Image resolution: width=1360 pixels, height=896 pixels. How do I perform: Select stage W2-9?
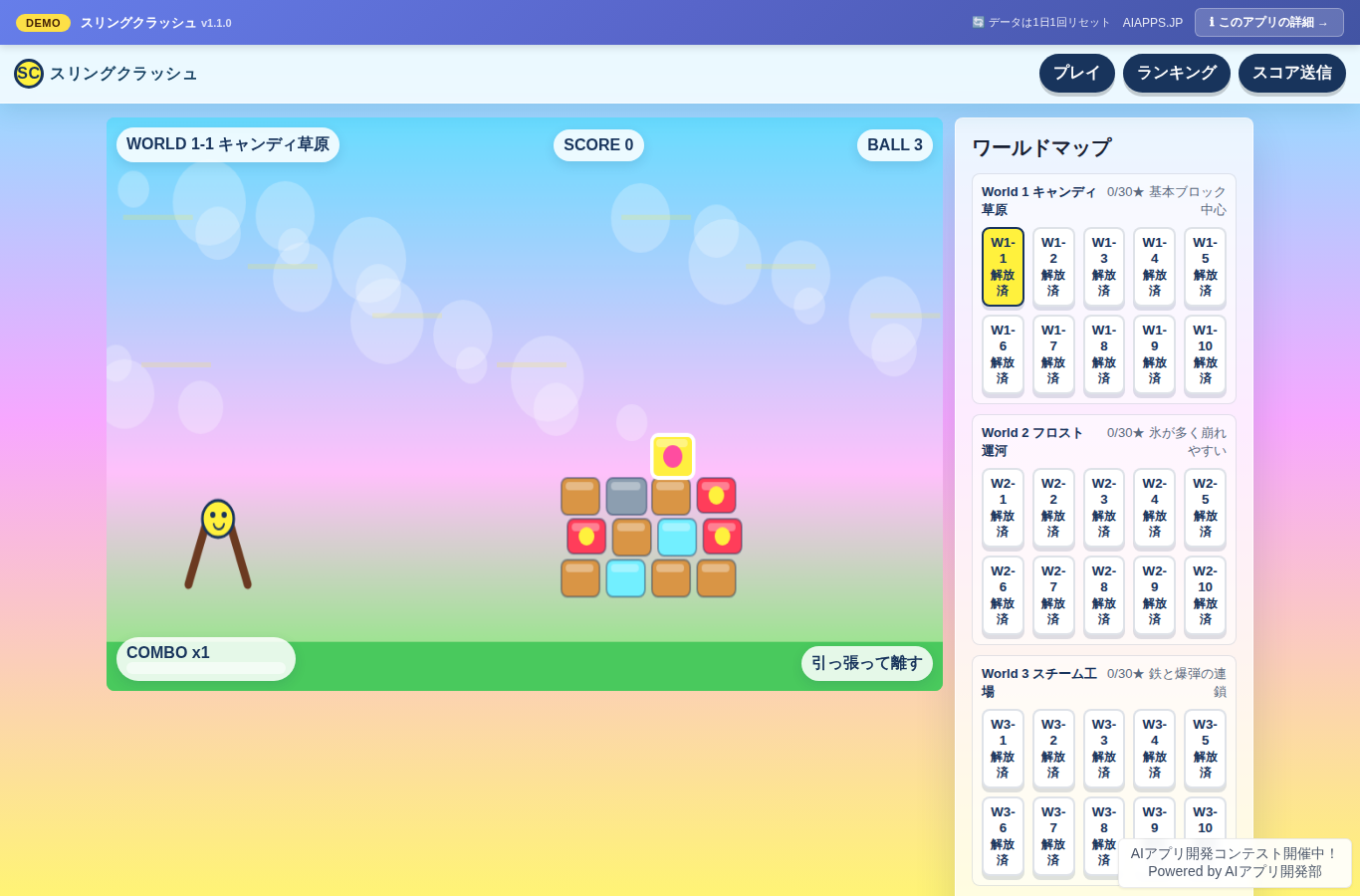click(1155, 595)
